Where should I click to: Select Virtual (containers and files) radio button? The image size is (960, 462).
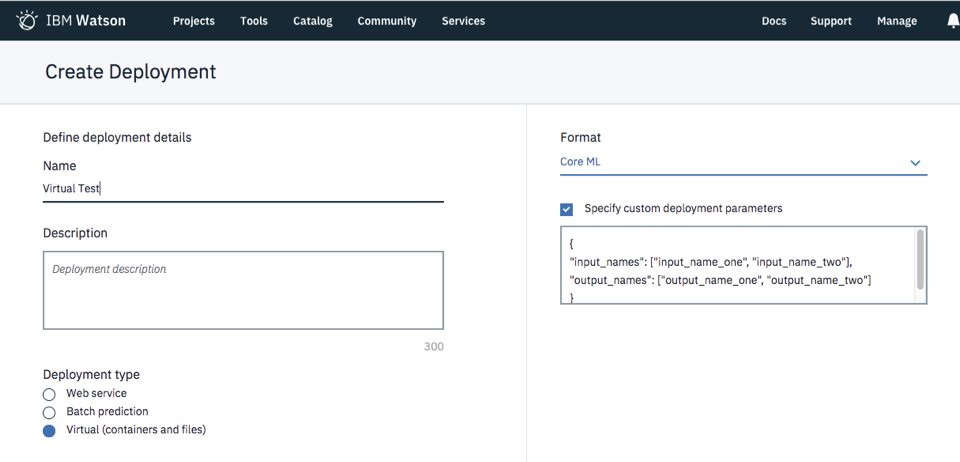[49, 431]
